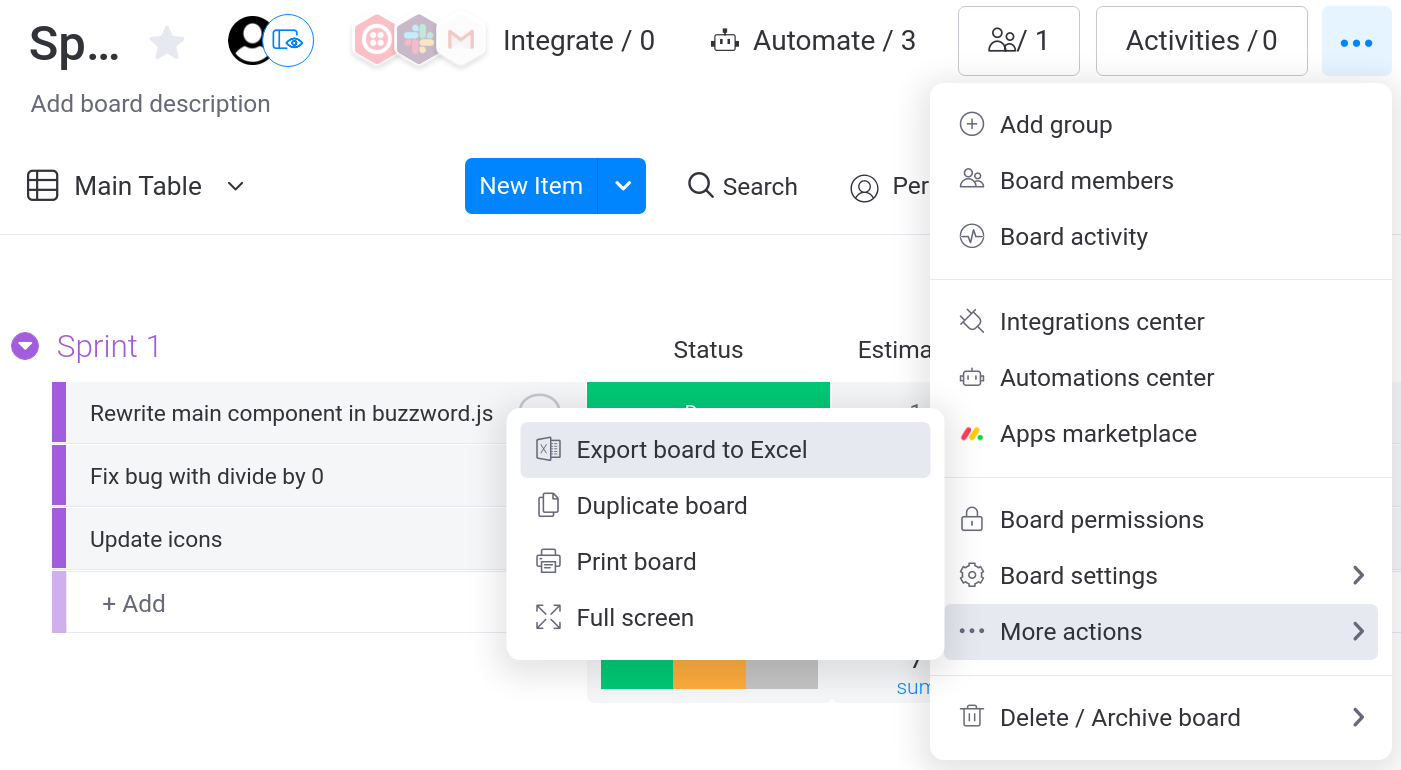1401x770 pixels.
Task: Click the + Add item row
Action: tap(133, 603)
